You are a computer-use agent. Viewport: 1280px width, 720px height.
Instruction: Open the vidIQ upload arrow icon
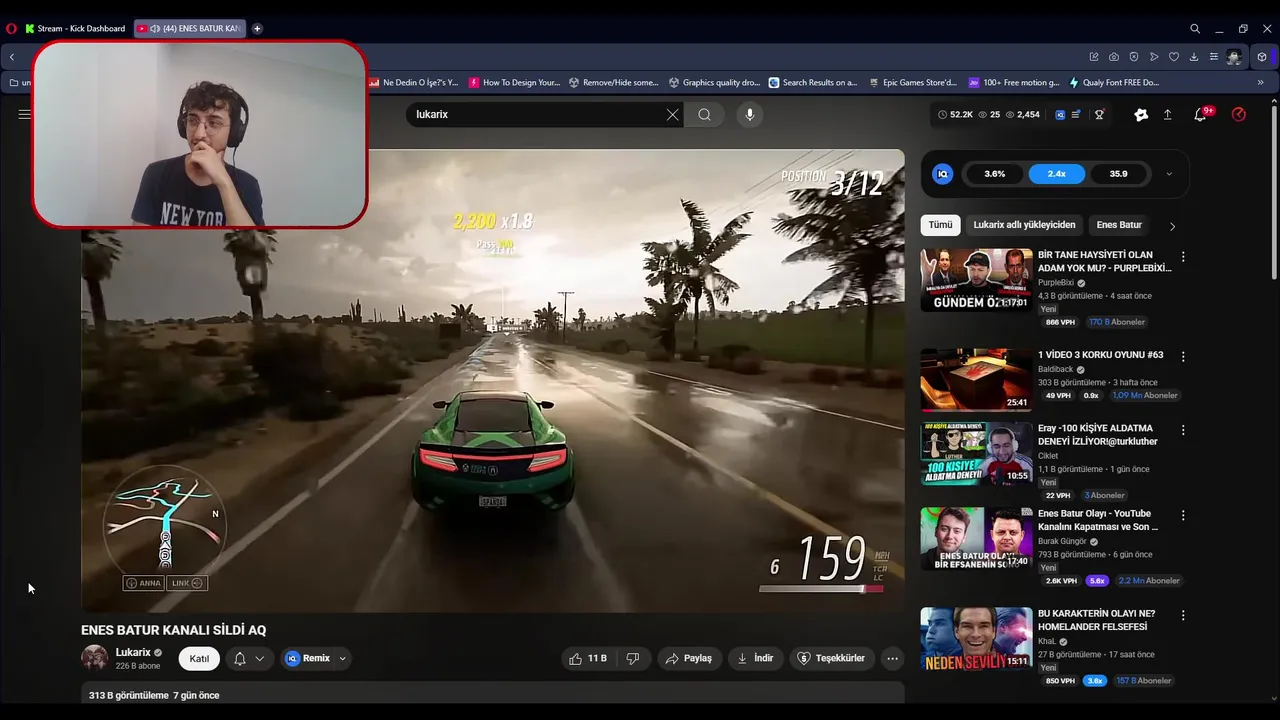pos(1167,114)
